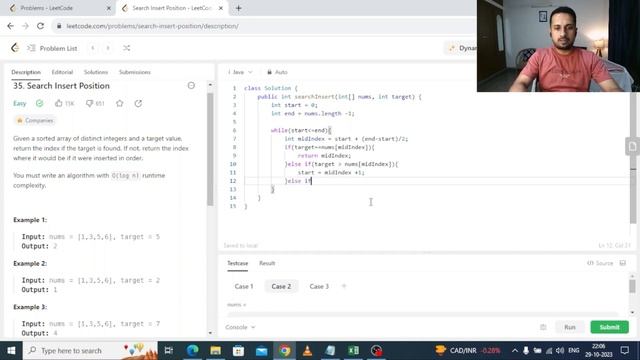
Task: Open the Submissions tab
Action: click(x=135, y=72)
